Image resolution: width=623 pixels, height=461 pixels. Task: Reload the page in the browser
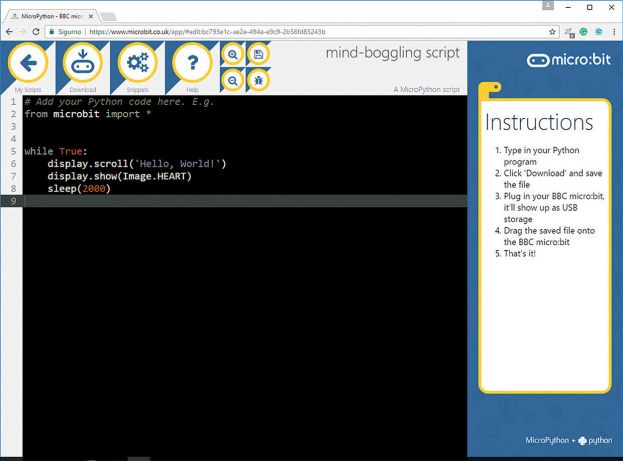(x=36, y=32)
